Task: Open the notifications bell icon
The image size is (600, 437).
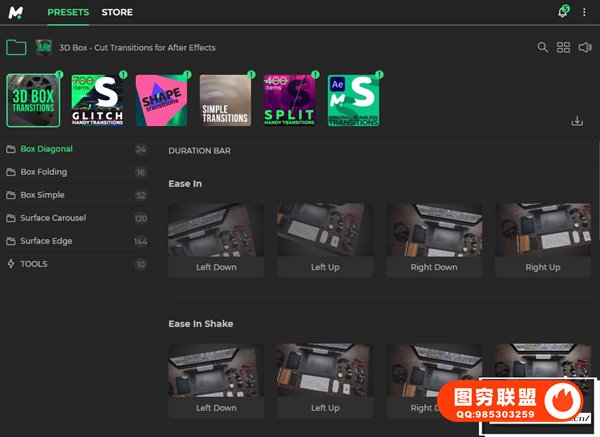Action: tap(562, 13)
